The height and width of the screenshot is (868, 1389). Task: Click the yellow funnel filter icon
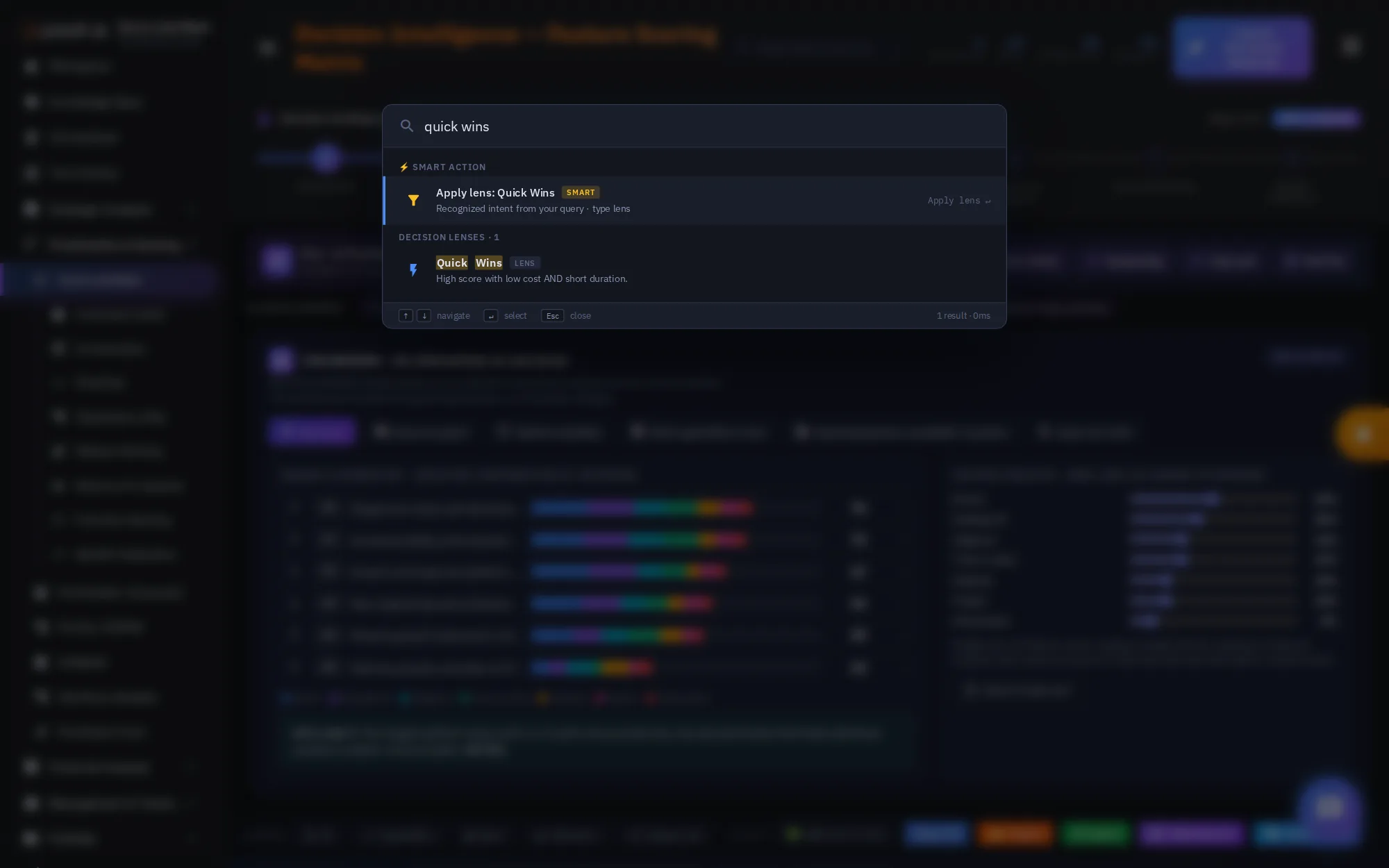coord(413,201)
